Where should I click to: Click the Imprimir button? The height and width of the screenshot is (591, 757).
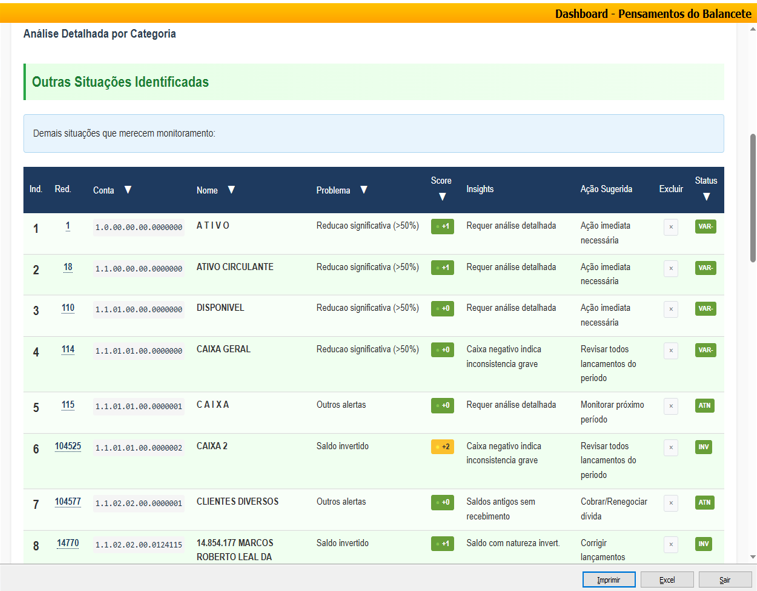pos(608,580)
